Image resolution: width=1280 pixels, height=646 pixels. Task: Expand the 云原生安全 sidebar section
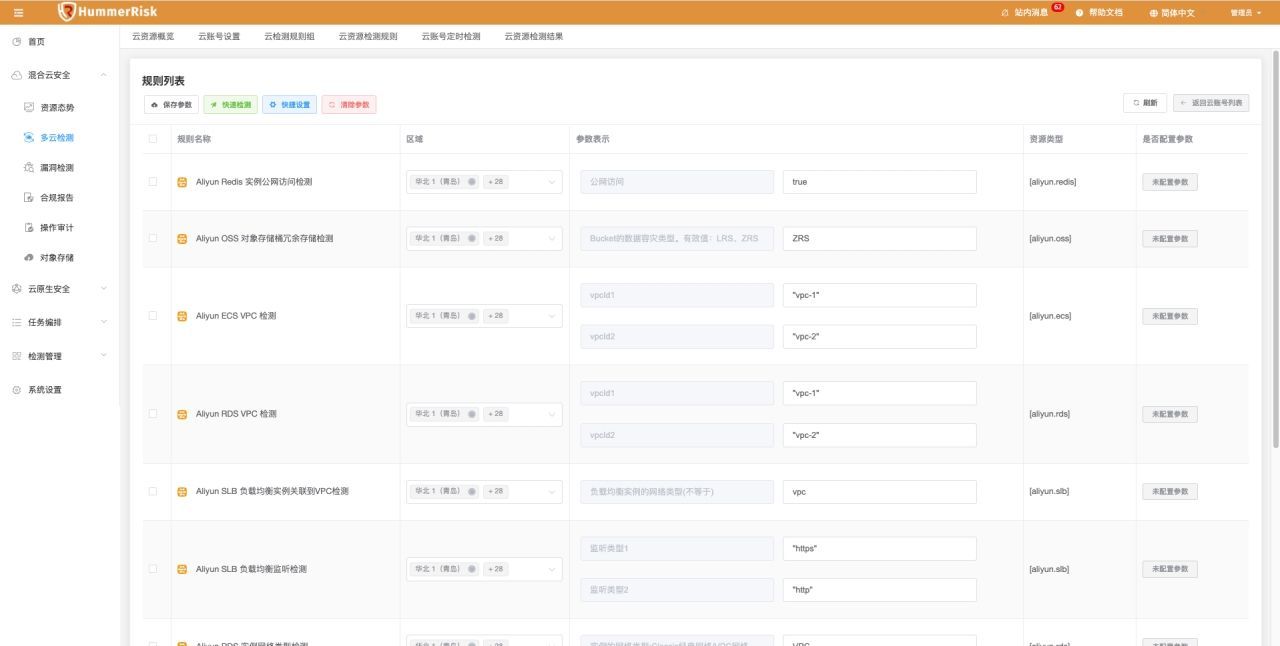click(104, 289)
